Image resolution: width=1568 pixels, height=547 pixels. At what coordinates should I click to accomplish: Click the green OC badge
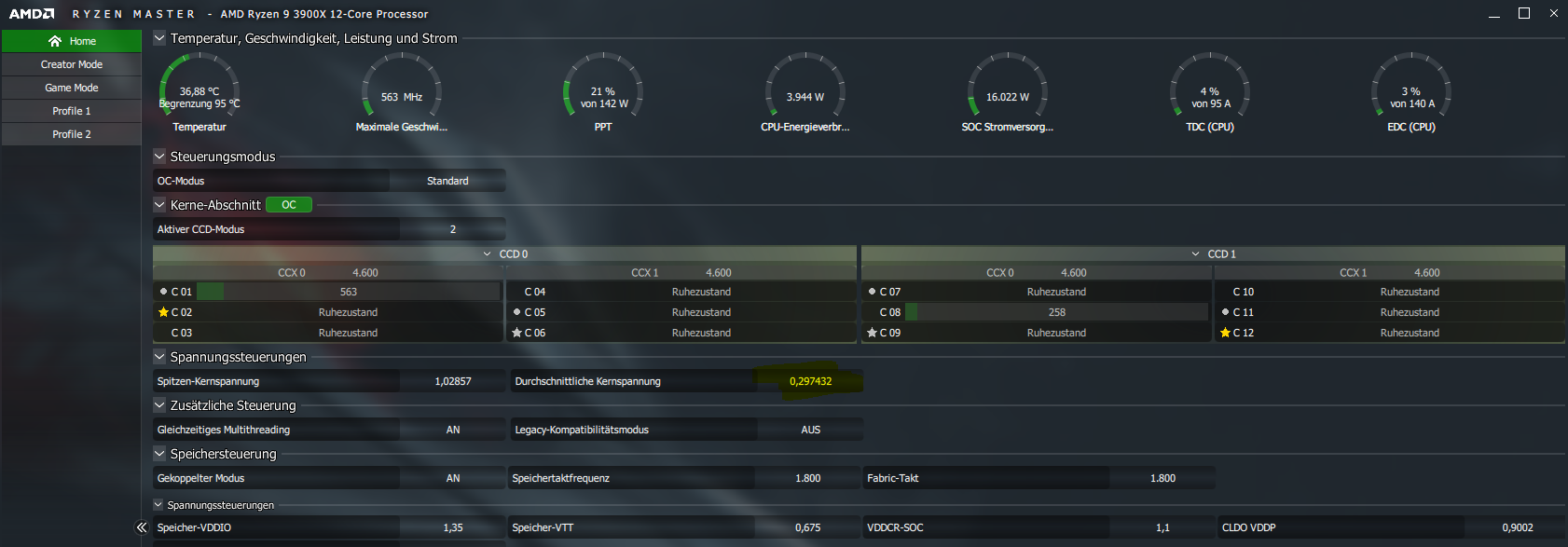[x=289, y=205]
